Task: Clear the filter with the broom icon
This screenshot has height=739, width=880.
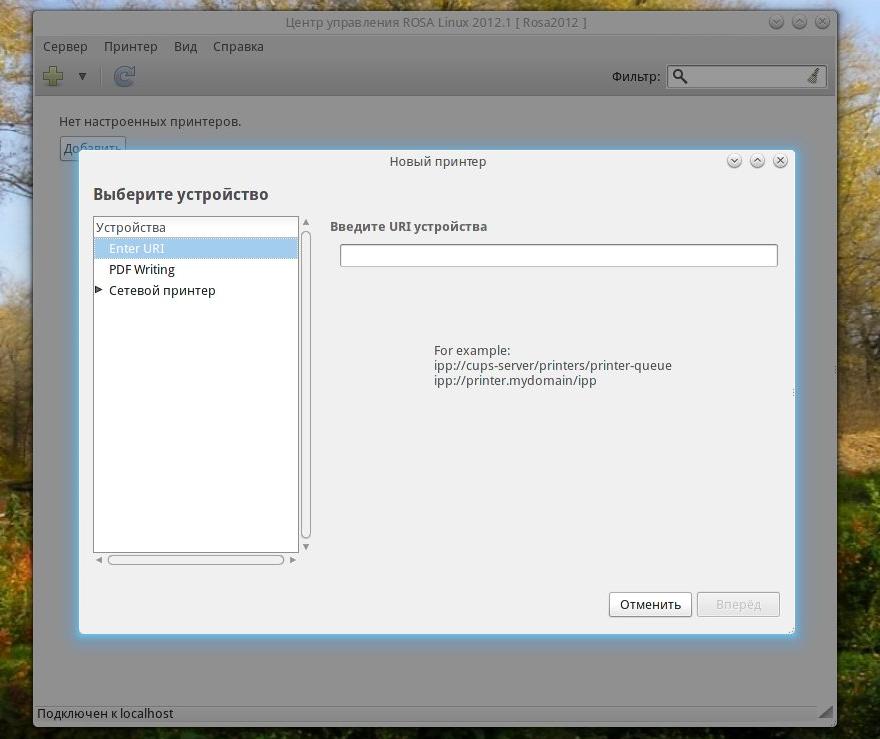Action: [814, 76]
